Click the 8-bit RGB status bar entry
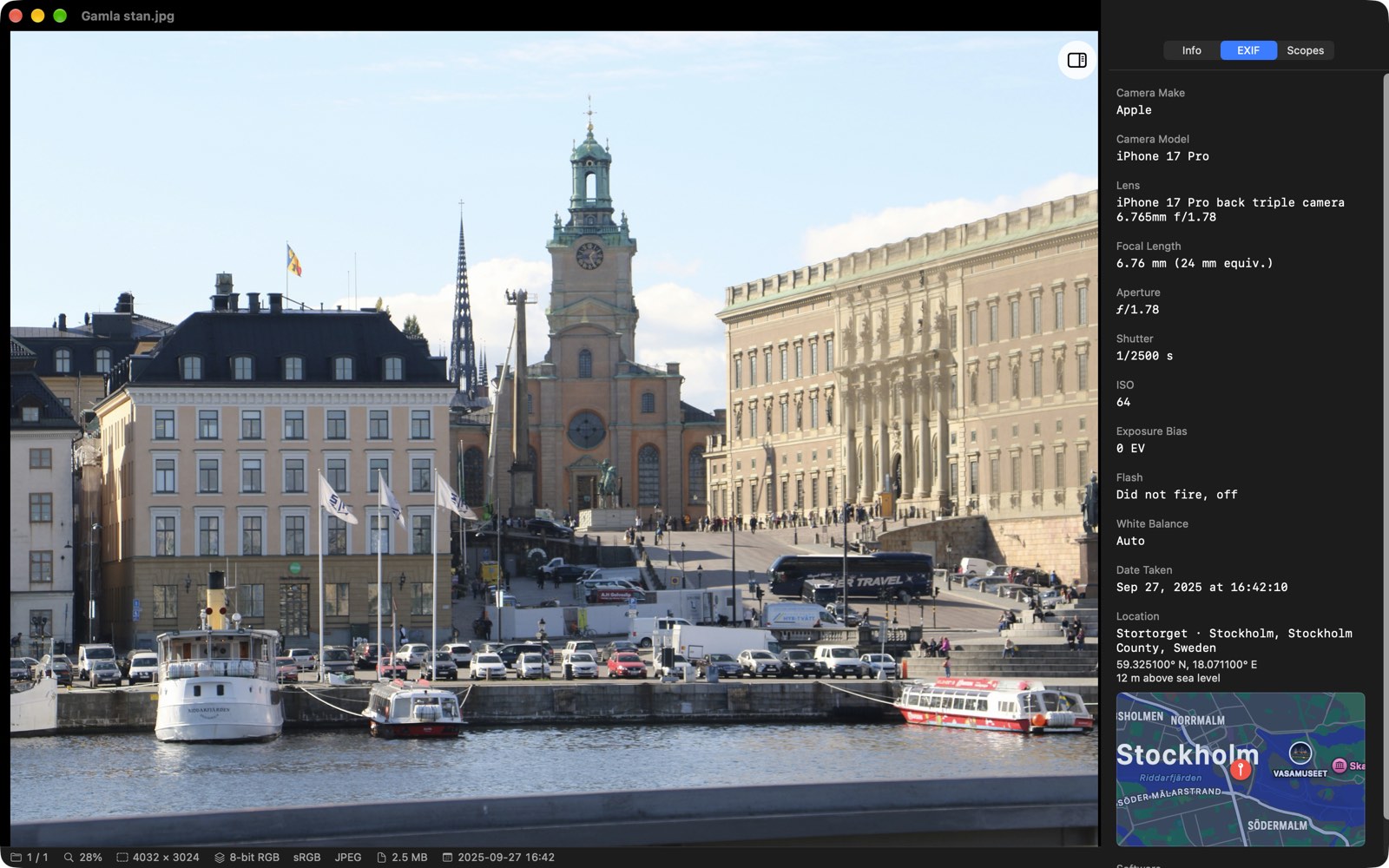Image resolution: width=1389 pixels, height=868 pixels. [254, 857]
